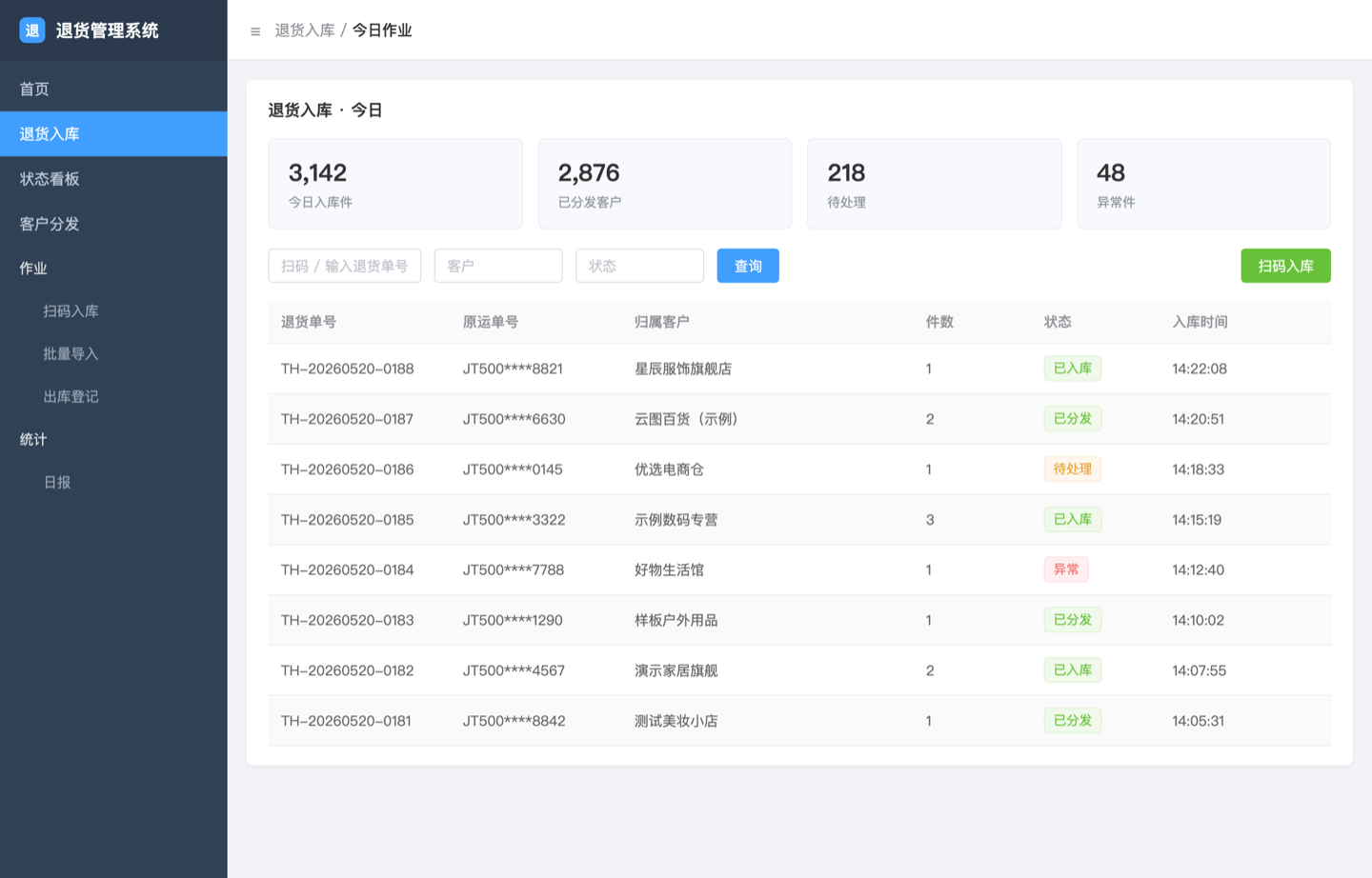Image resolution: width=1372 pixels, height=878 pixels.
Task: Click waybill JT500****8821
Action: coord(514,369)
